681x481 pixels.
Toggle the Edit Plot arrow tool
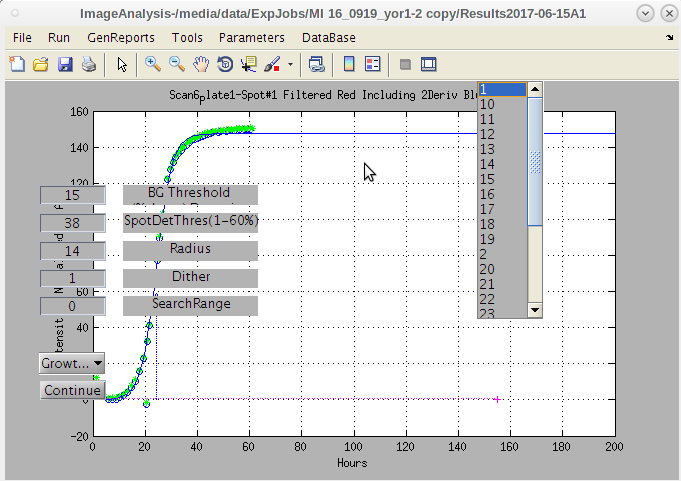[x=122, y=64]
